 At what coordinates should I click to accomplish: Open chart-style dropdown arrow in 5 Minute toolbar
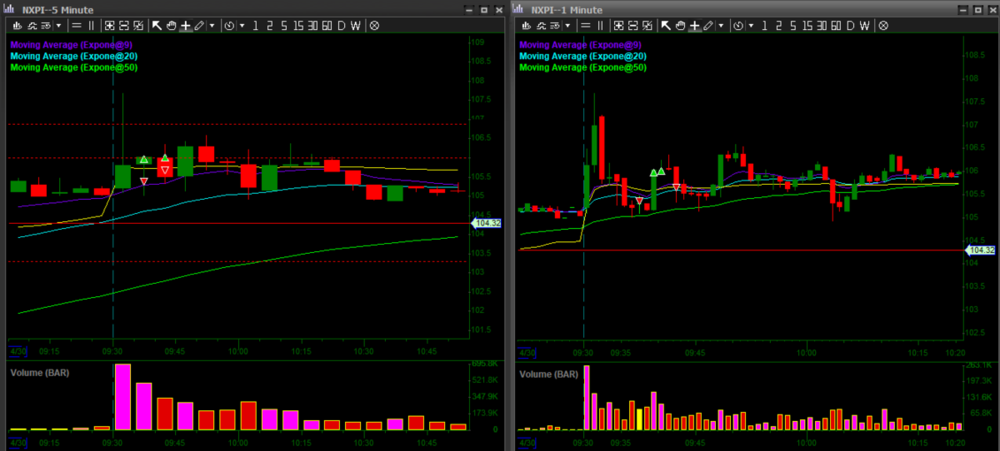(x=59, y=25)
